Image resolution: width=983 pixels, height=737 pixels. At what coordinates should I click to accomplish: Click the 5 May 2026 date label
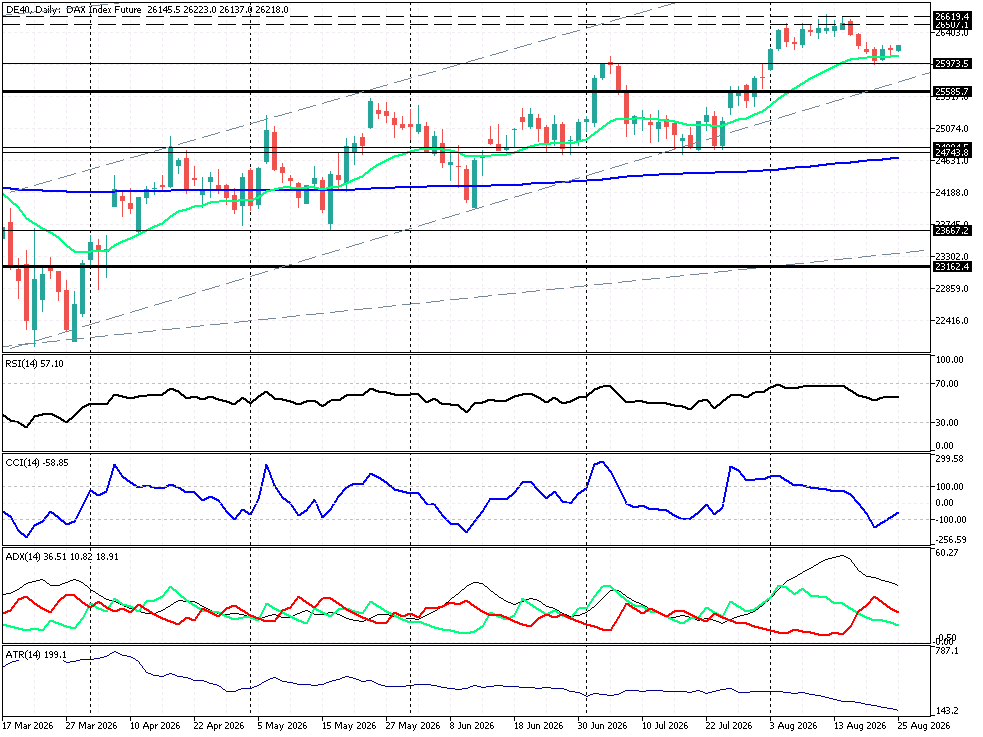pyautogui.click(x=283, y=726)
